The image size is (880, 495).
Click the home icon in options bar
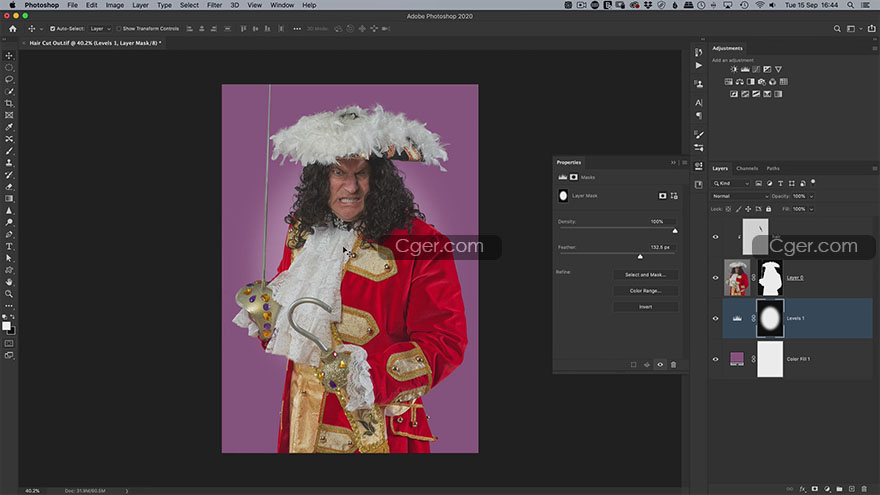tap(12, 29)
